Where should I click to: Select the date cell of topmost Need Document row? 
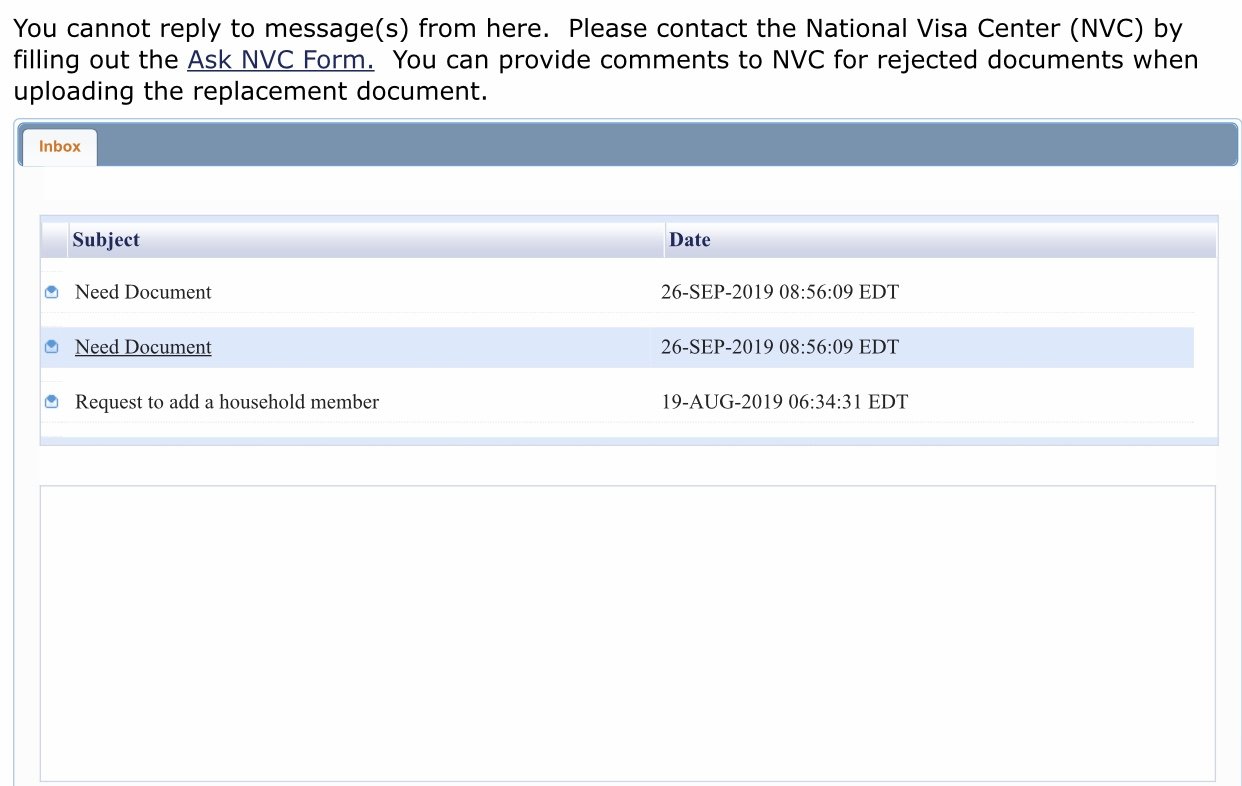tap(780, 292)
